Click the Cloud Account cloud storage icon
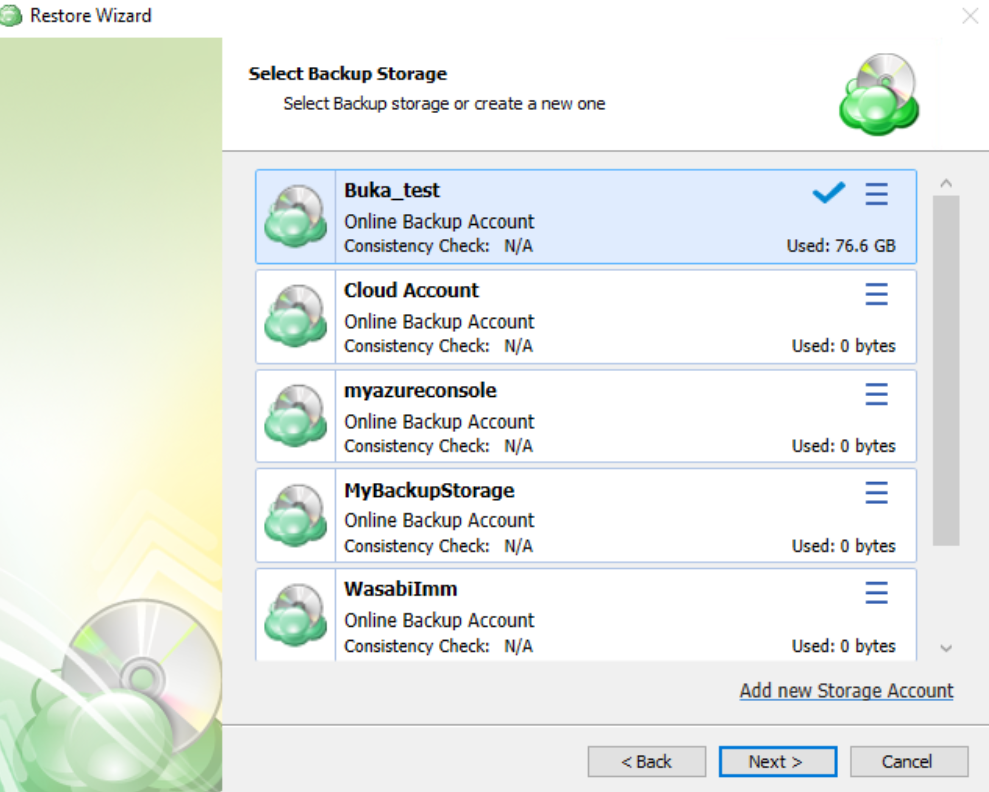This screenshot has height=792, width=989. (x=295, y=316)
